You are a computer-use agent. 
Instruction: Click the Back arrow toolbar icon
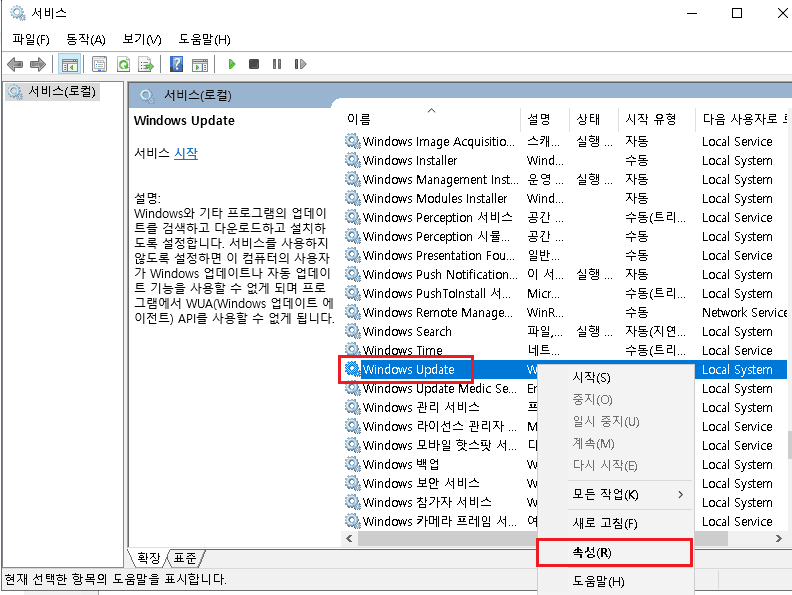pyautogui.click(x=15, y=64)
